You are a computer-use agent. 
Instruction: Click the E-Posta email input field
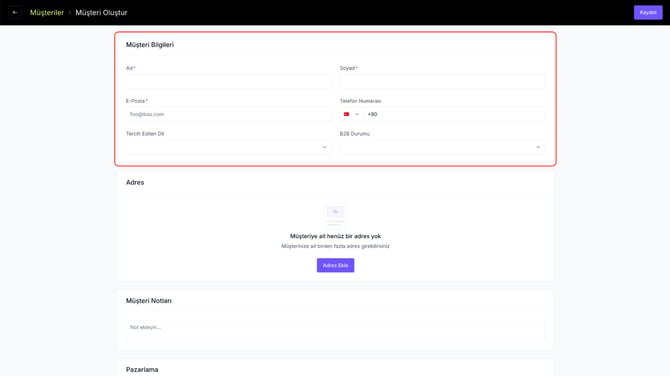(228, 114)
